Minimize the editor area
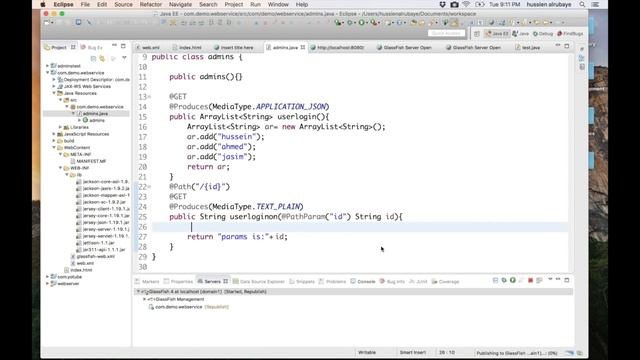 tap(558, 45)
